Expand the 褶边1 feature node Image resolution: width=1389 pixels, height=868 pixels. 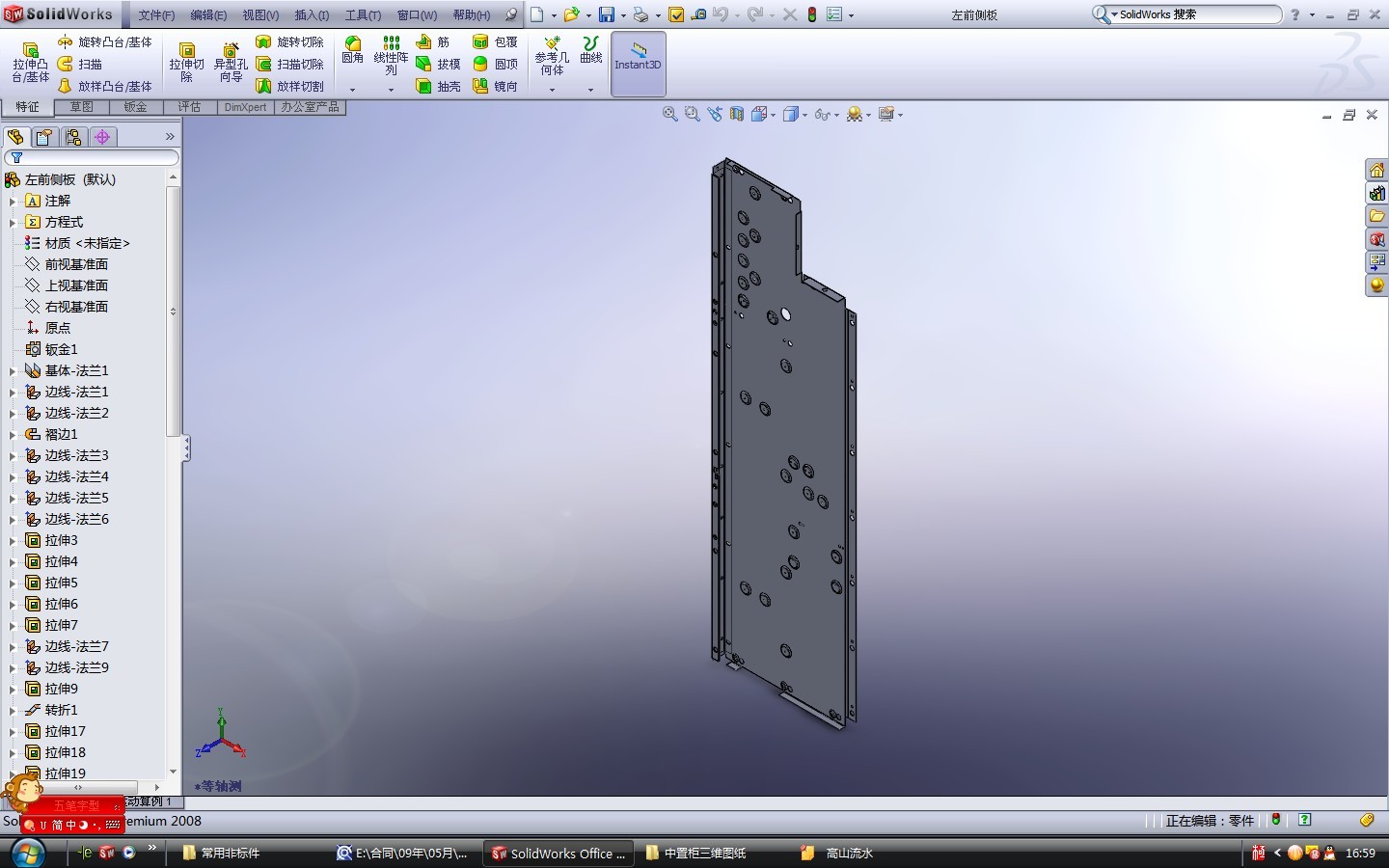(x=13, y=434)
